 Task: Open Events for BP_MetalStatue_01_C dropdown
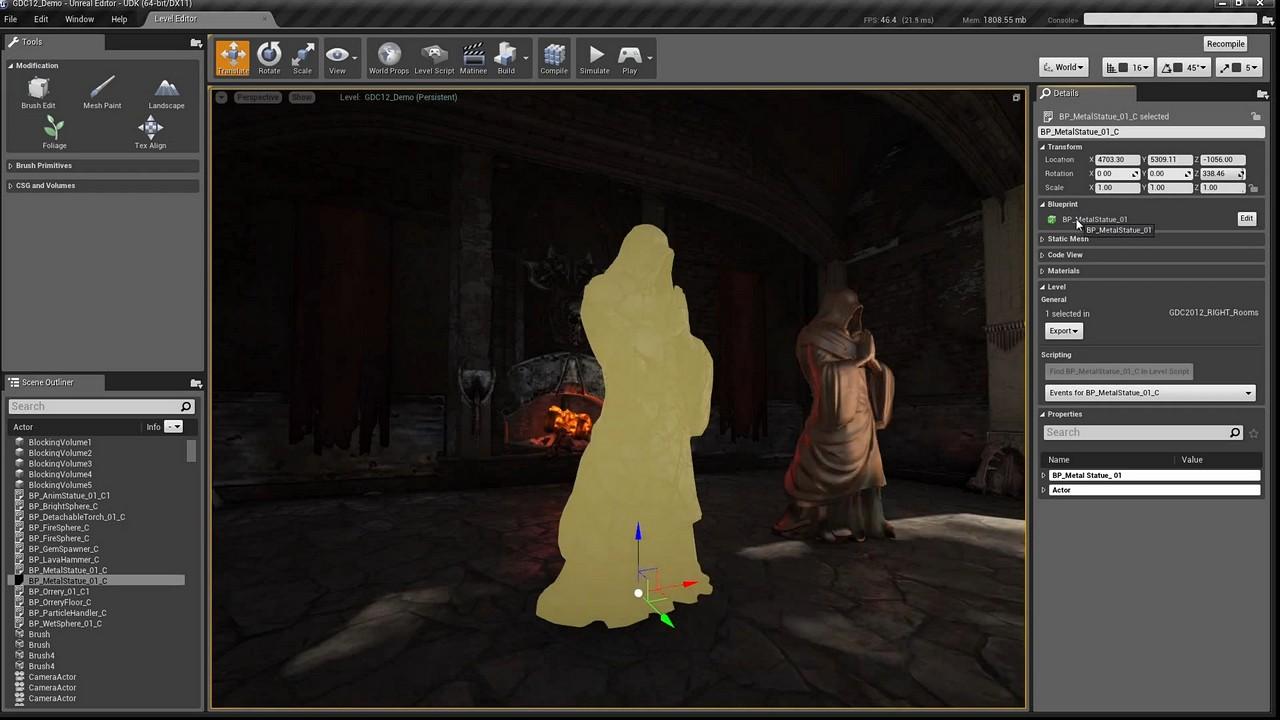click(x=1149, y=393)
